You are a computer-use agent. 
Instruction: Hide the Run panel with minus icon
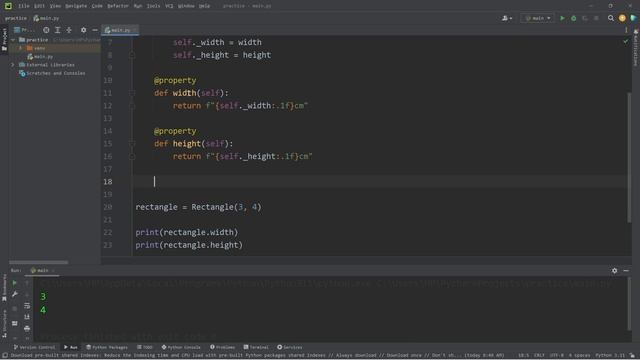click(626, 270)
